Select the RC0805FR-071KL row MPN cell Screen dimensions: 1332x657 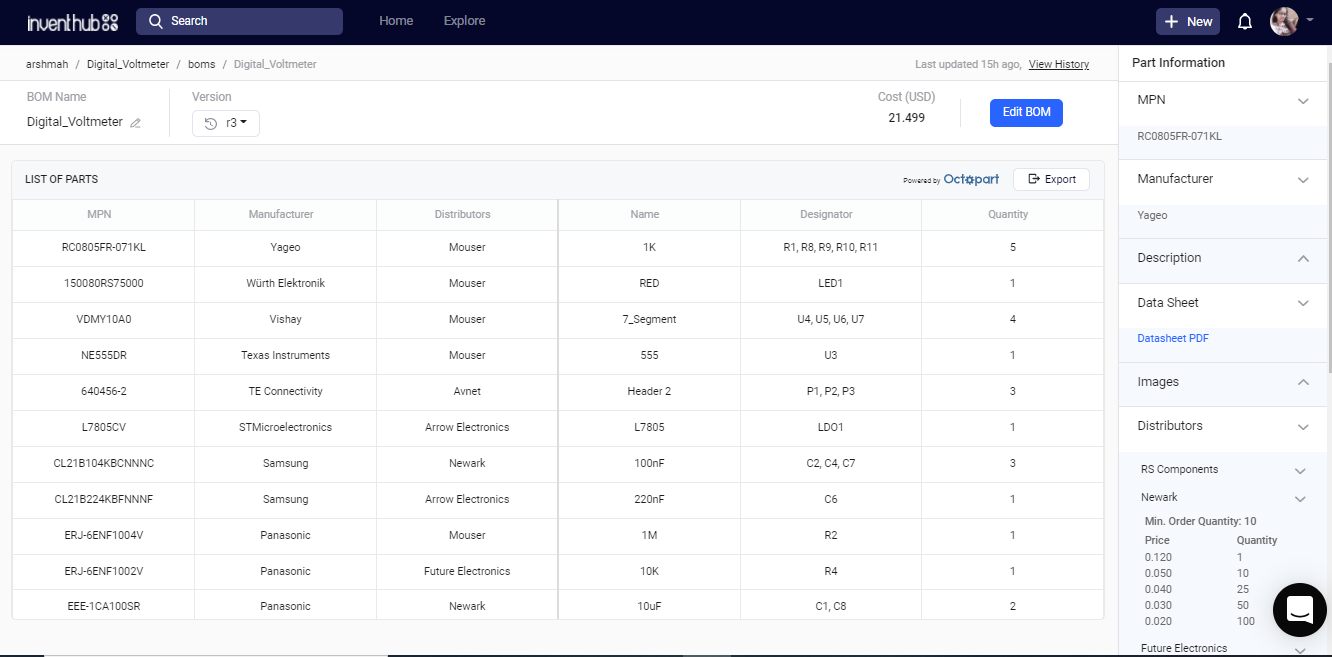tap(103, 247)
